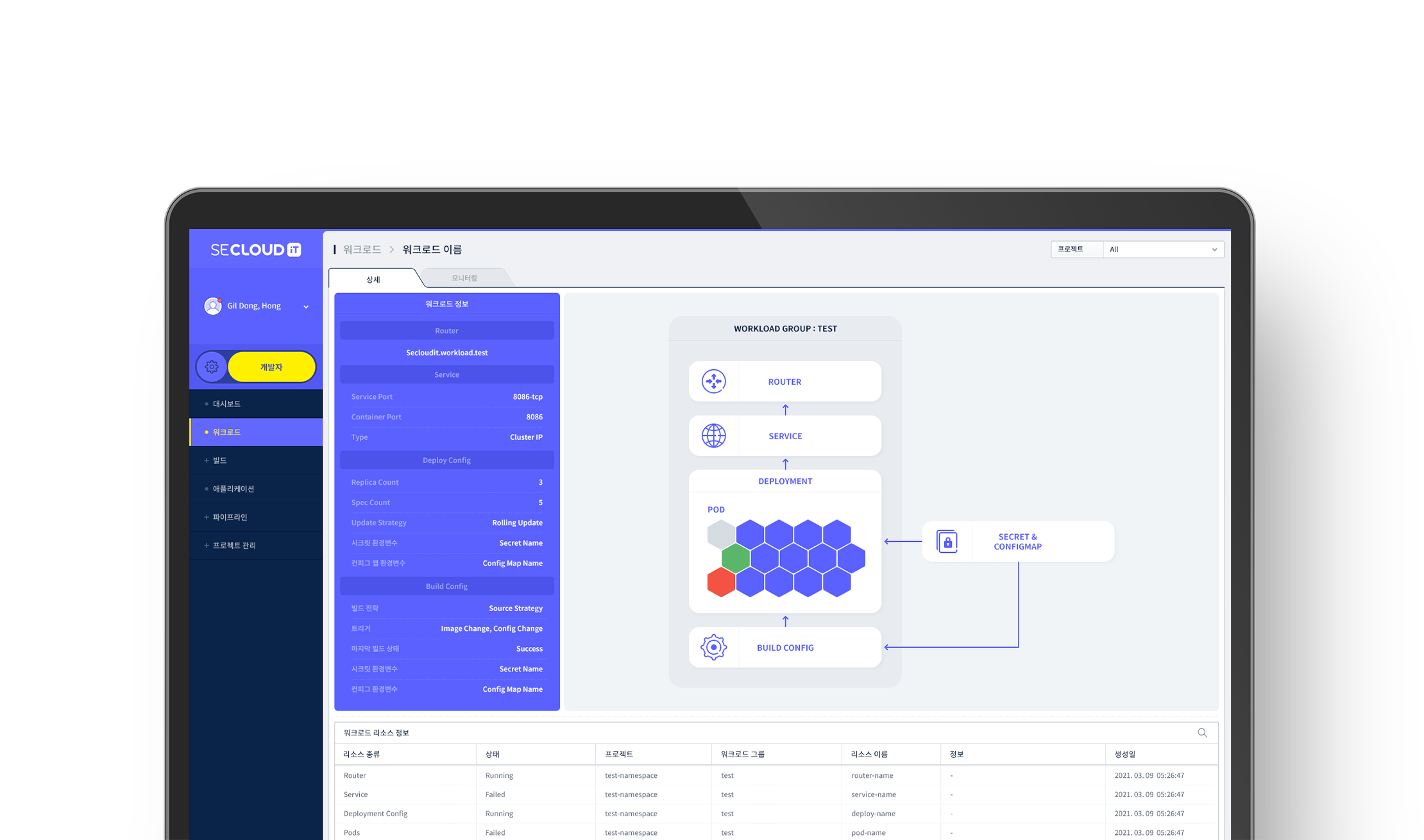
Task: Click the 워크로드 breadcrumb link
Action: (x=362, y=249)
